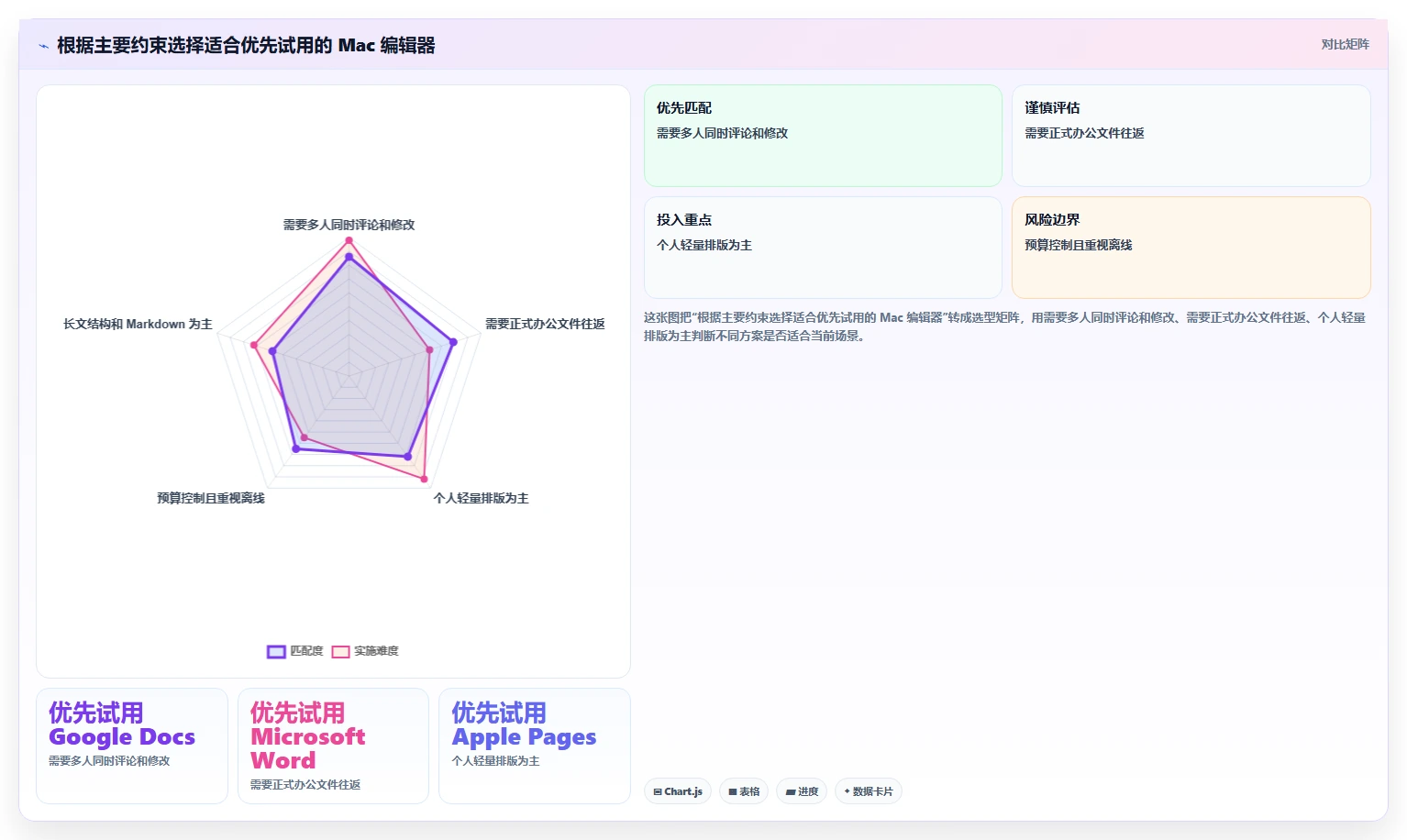Click the table icon in the 表格 tag

click(733, 791)
